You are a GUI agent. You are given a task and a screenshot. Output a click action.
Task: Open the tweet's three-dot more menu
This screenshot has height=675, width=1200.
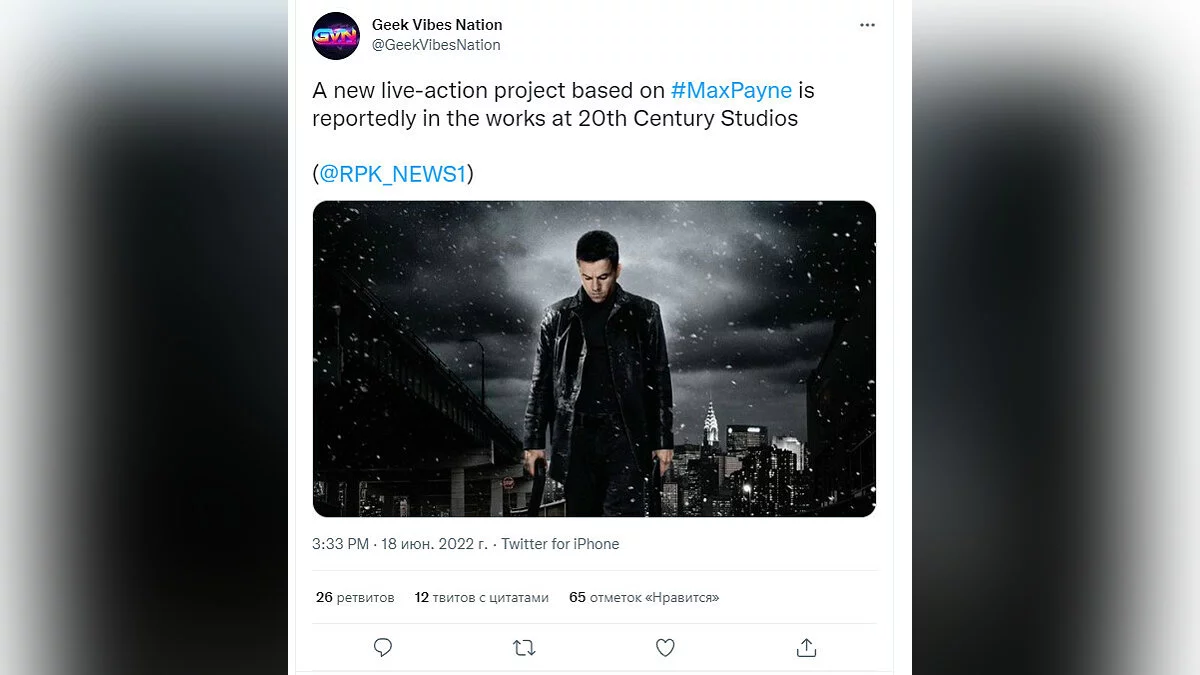(x=867, y=25)
